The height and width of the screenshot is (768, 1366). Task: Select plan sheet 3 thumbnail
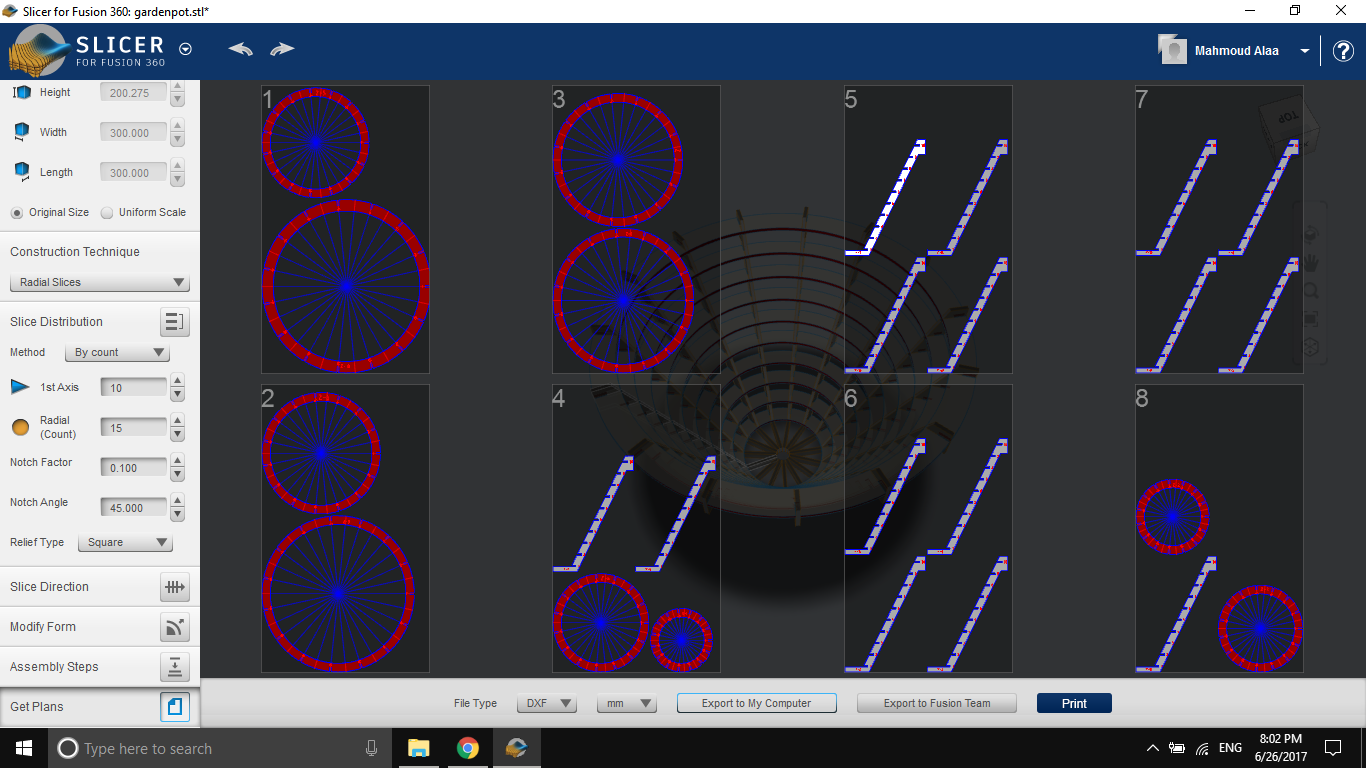[636, 229]
